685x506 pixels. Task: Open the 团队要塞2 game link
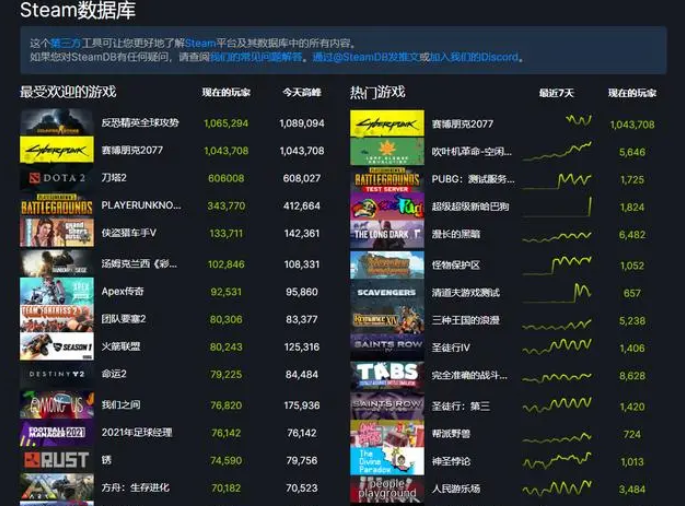(x=124, y=319)
